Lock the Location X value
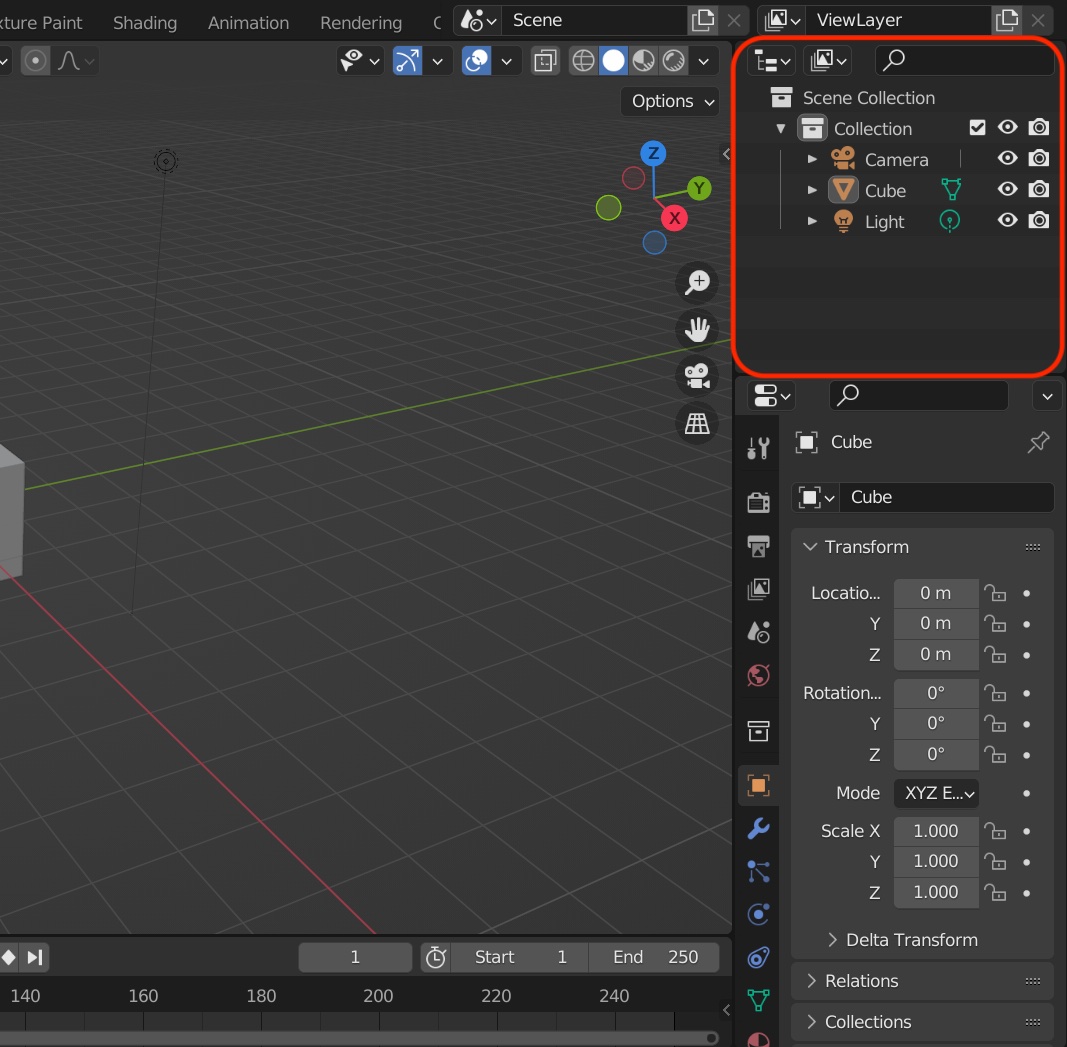Screen dimensions: 1067x1047 click(x=996, y=593)
